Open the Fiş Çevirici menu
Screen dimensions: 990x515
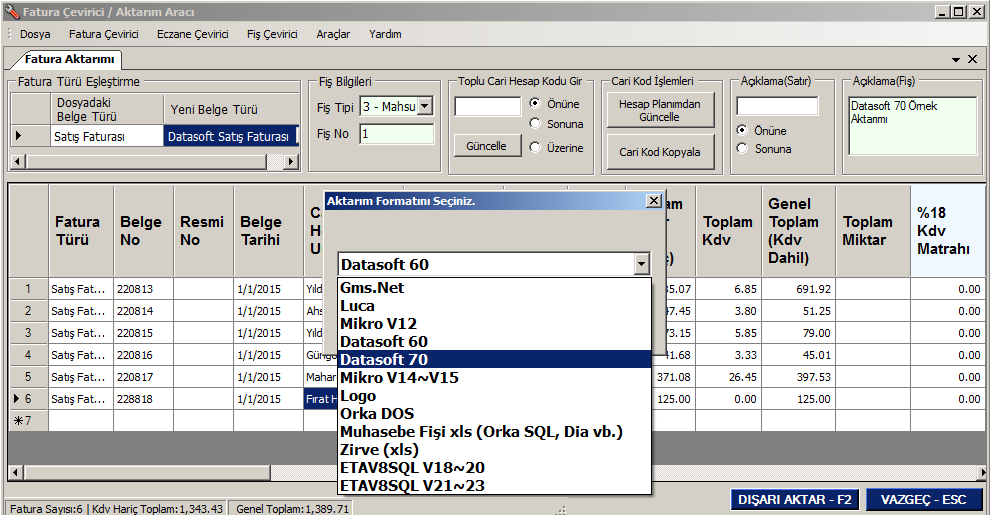(272, 34)
